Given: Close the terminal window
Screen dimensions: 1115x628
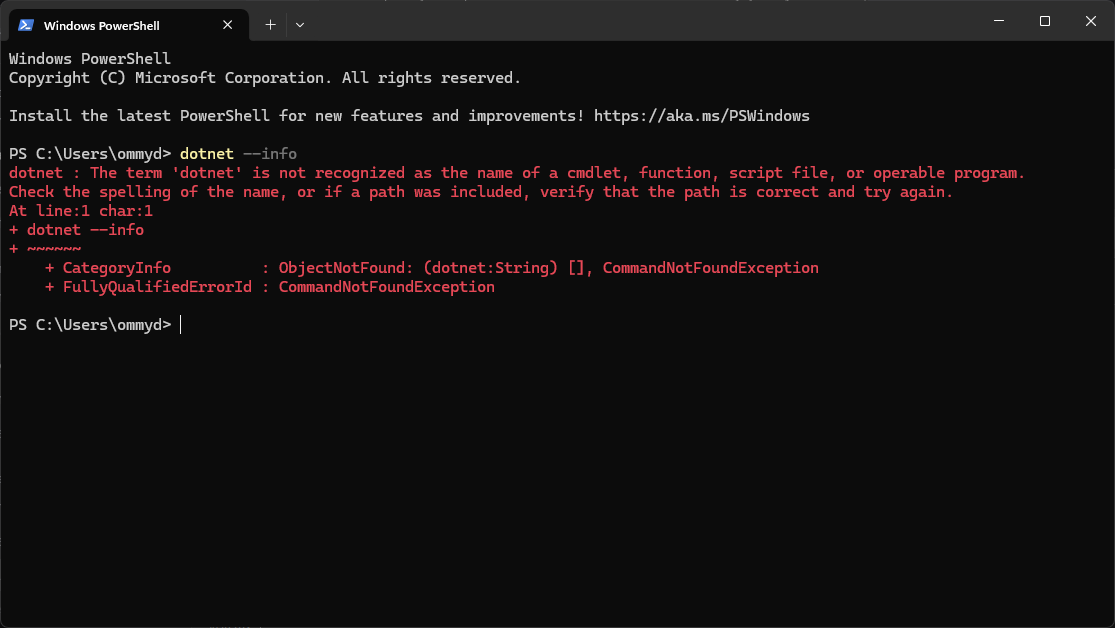Looking at the screenshot, I should tap(1090, 21).
